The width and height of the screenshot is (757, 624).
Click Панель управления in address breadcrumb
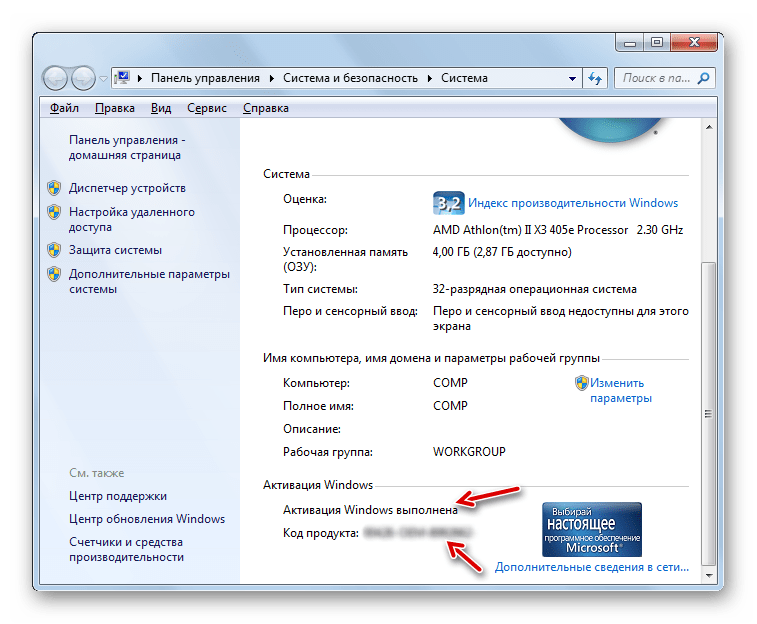click(205, 78)
